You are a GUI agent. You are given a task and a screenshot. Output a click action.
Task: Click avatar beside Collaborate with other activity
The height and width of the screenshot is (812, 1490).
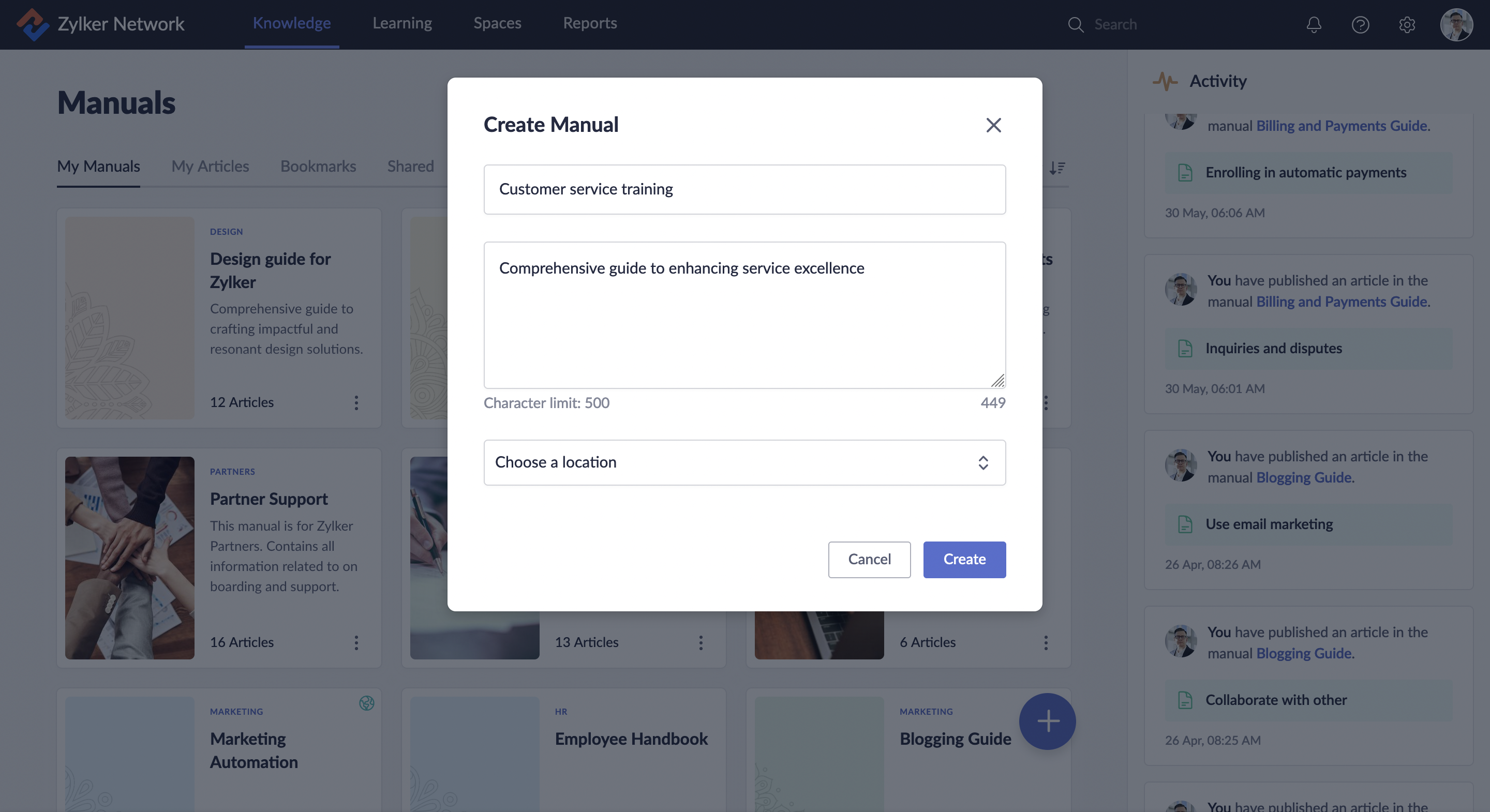point(1181,641)
